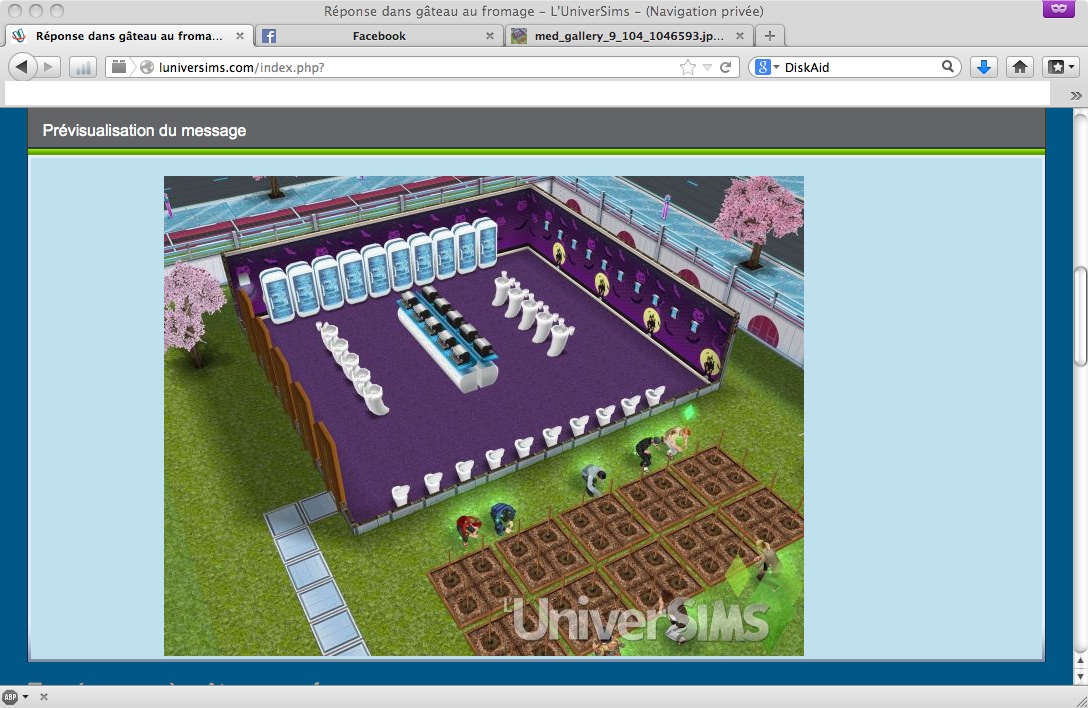Click the site statistics bar-chart icon

82,67
